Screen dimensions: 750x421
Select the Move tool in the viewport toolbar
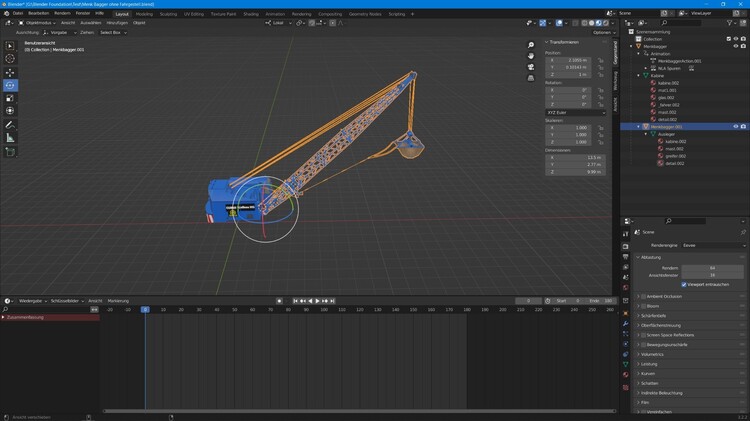(x=11, y=72)
